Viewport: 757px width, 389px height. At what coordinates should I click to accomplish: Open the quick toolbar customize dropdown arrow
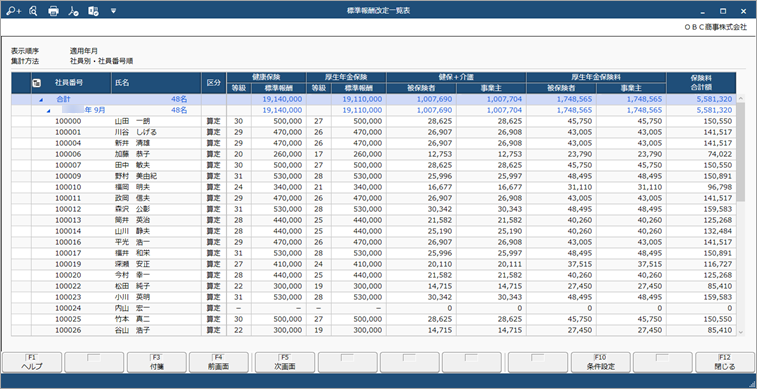113,10
